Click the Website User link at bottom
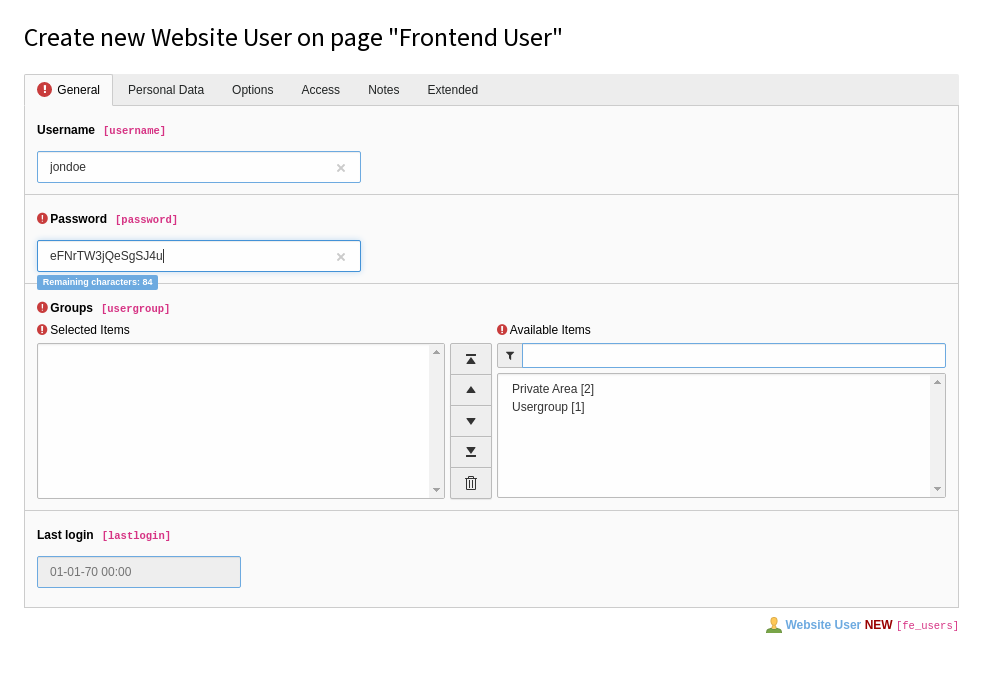 click(x=823, y=625)
